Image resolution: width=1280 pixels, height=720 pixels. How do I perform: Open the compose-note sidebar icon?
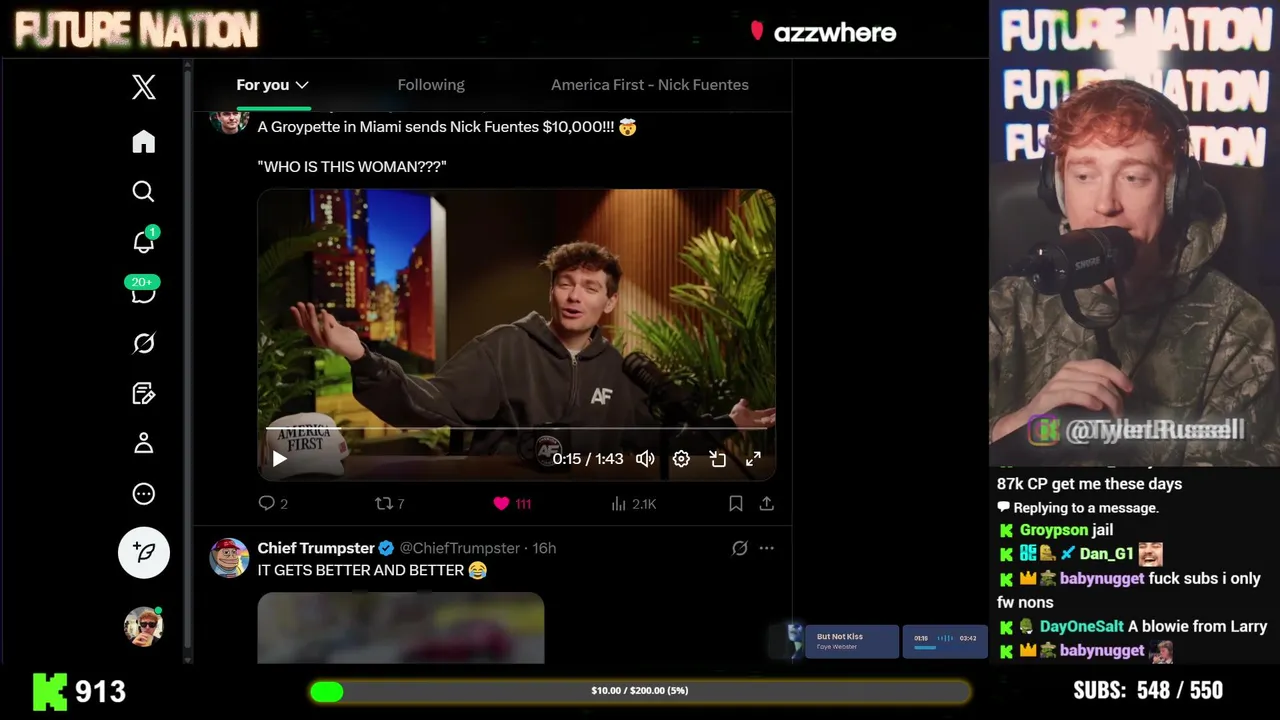point(143,393)
